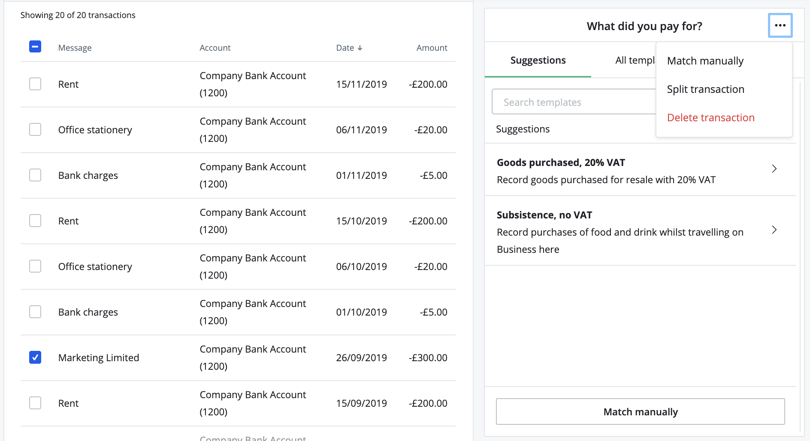Choose Match manually from the dropdown menu
Viewport: 810px width, 441px height.
pyautogui.click(x=705, y=61)
